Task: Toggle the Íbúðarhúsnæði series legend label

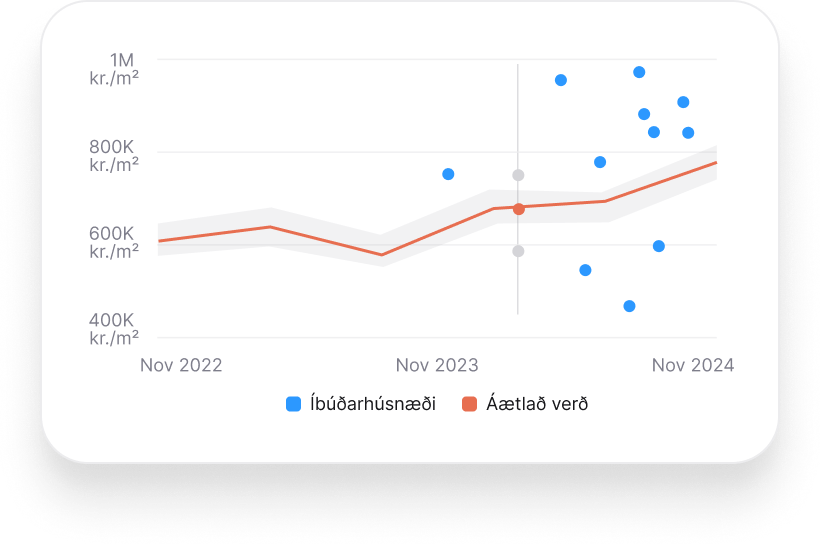Action: (x=373, y=404)
